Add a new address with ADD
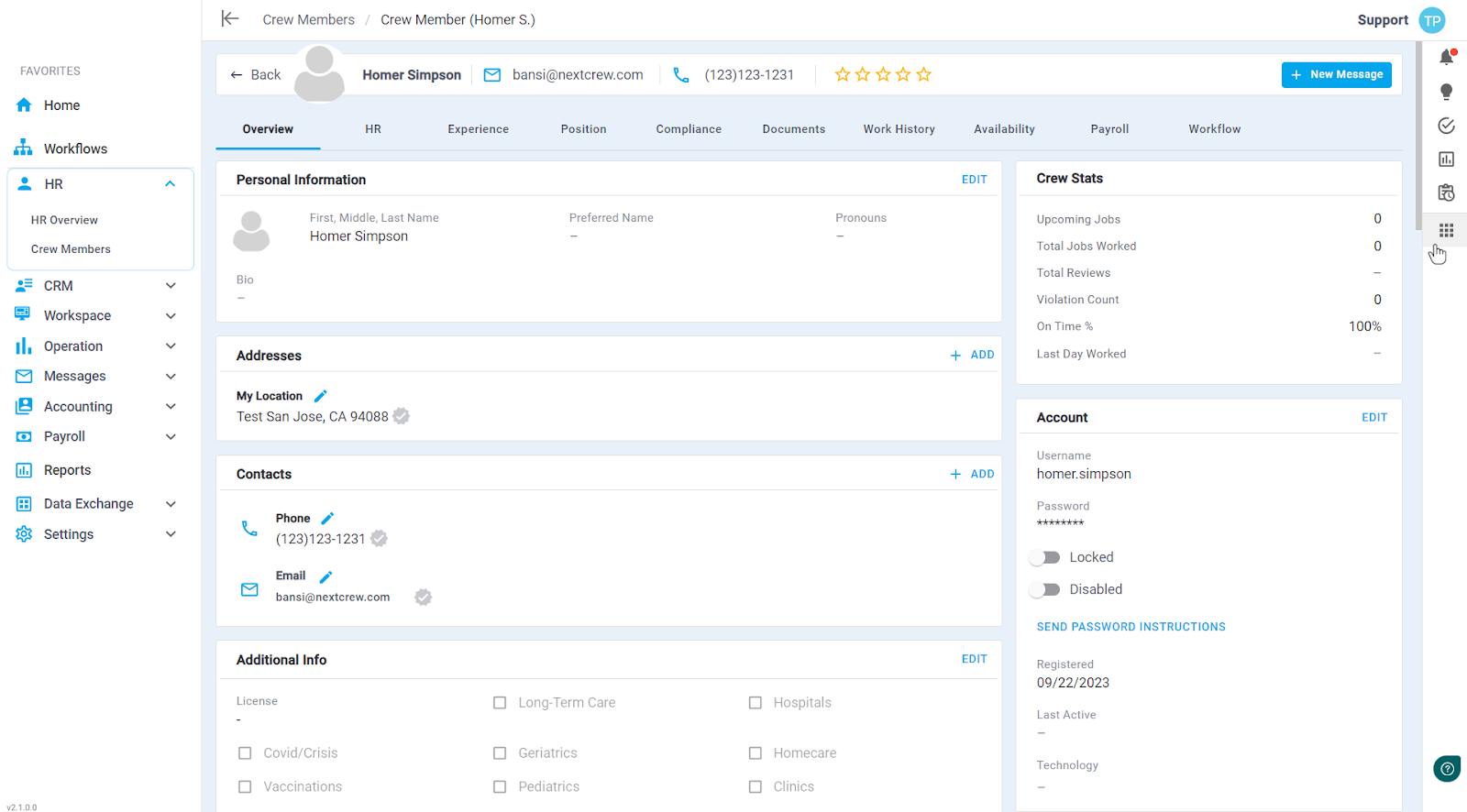 972,355
